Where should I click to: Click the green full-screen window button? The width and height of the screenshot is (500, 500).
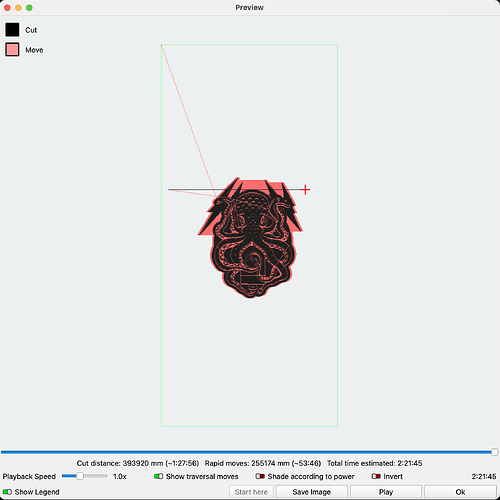point(29,7)
